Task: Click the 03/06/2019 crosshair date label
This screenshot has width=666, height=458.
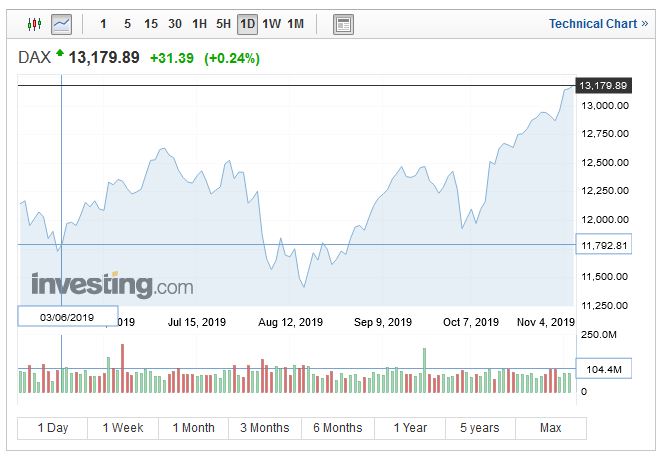Action: pos(68,317)
